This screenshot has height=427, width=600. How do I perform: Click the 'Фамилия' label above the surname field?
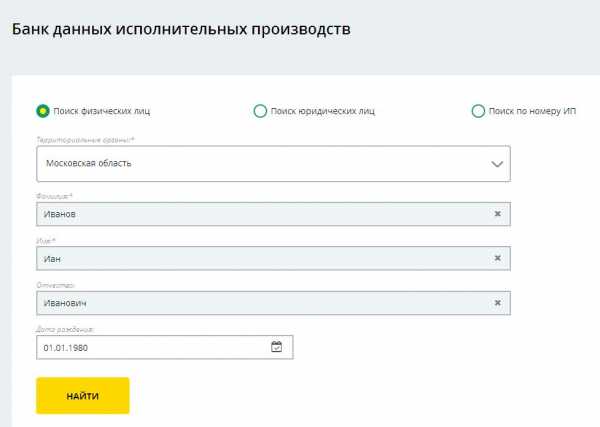pyautogui.click(x=54, y=196)
